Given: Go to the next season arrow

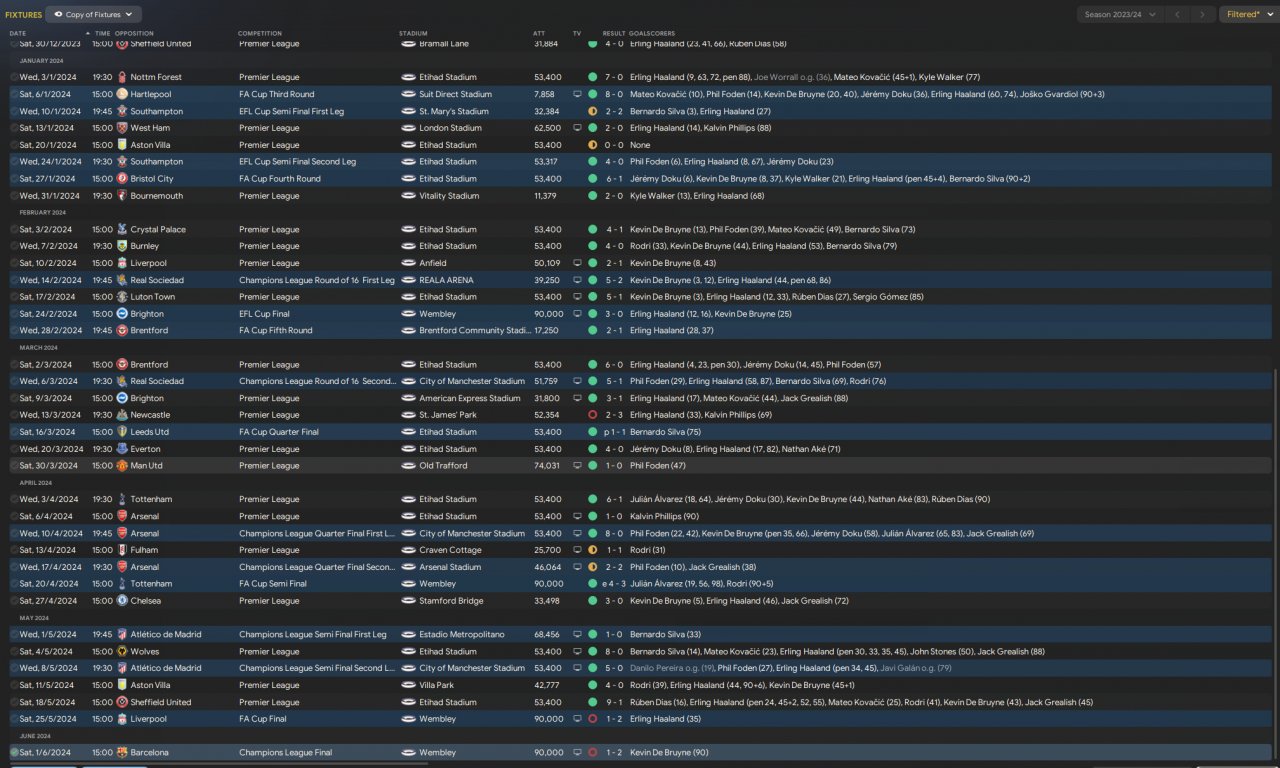Looking at the screenshot, I should pos(1205,15).
